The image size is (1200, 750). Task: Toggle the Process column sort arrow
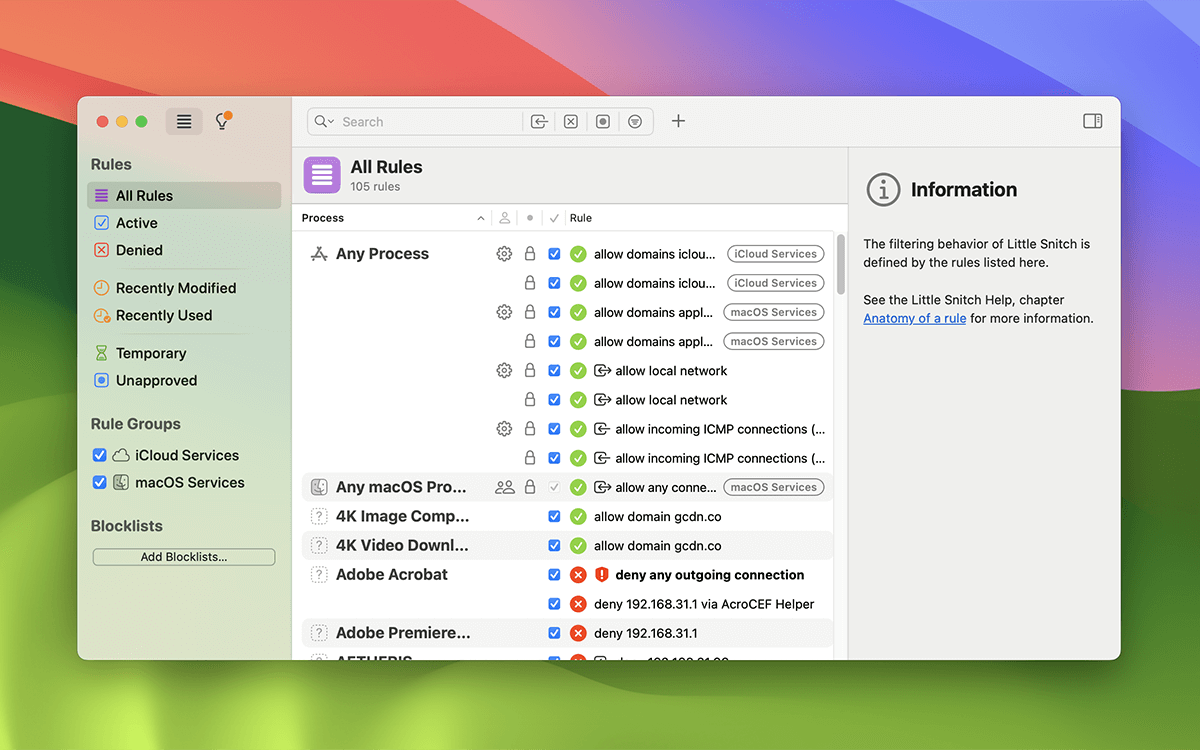pyautogui.click(x=481, y=218)
